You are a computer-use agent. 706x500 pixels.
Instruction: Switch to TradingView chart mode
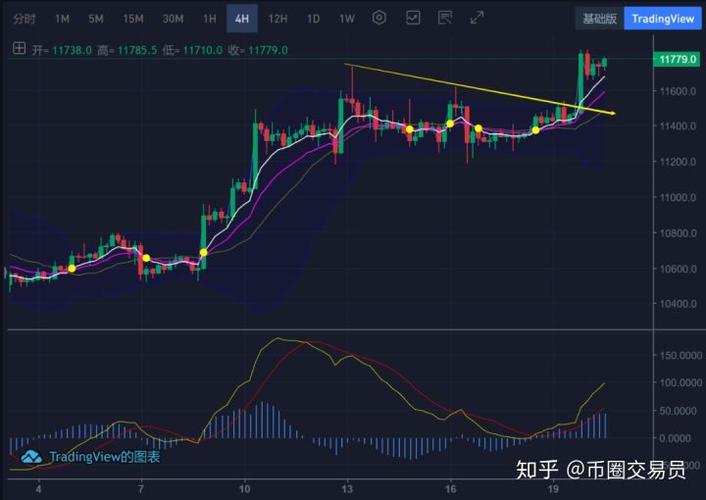click(x=663, y=18)
